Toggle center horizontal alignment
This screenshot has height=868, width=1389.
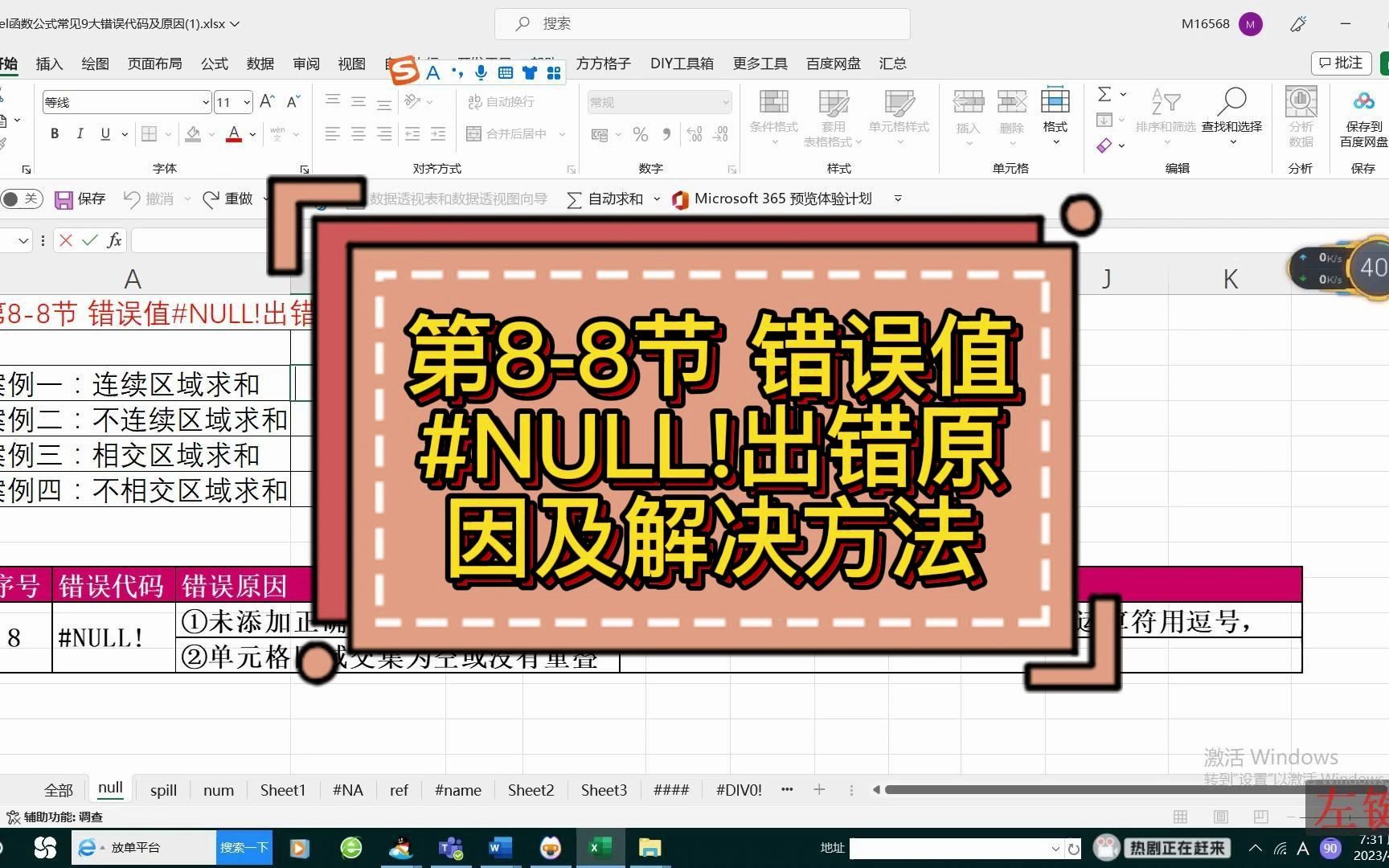coord(359,133)
